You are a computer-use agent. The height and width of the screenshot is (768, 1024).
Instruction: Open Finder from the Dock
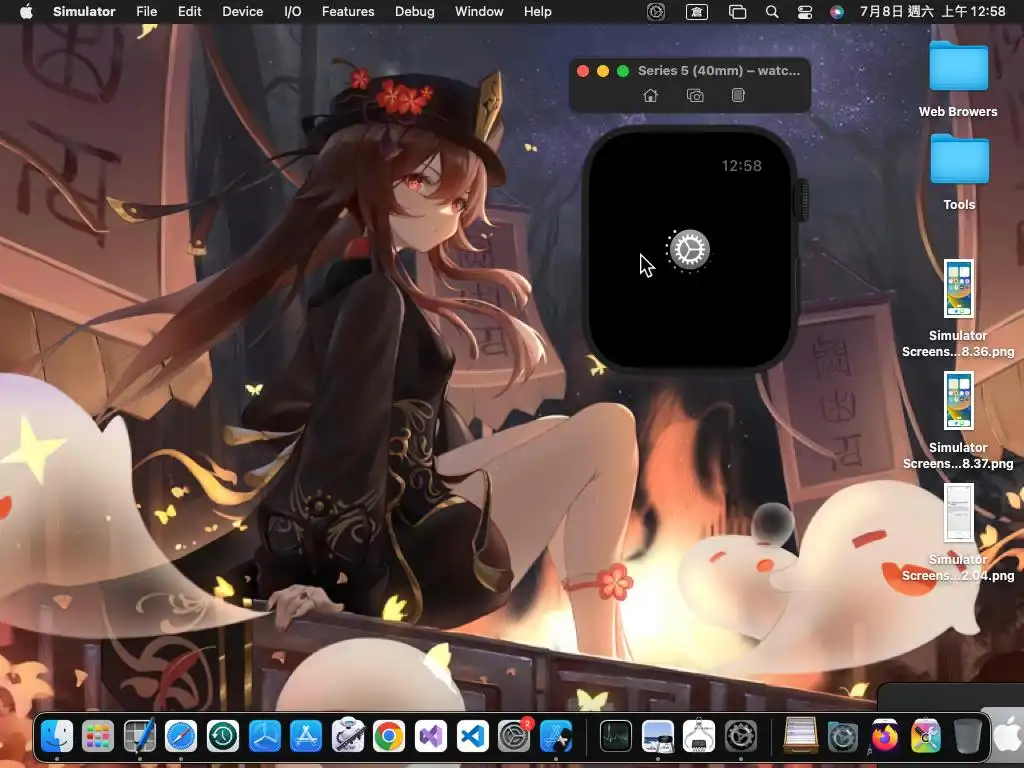click(57, 736)
